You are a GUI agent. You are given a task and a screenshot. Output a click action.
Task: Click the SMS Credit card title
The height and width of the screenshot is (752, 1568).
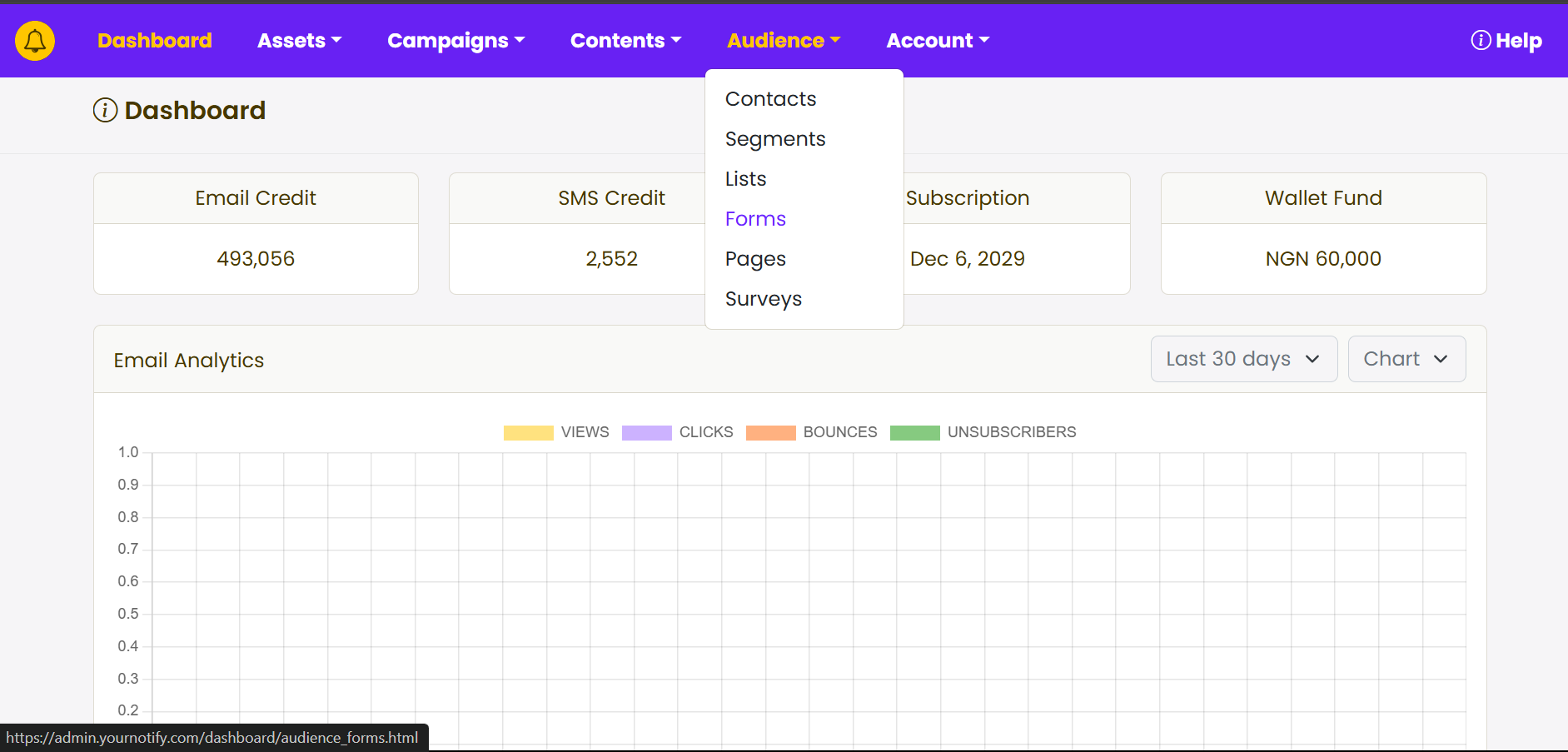click(611, 198)
